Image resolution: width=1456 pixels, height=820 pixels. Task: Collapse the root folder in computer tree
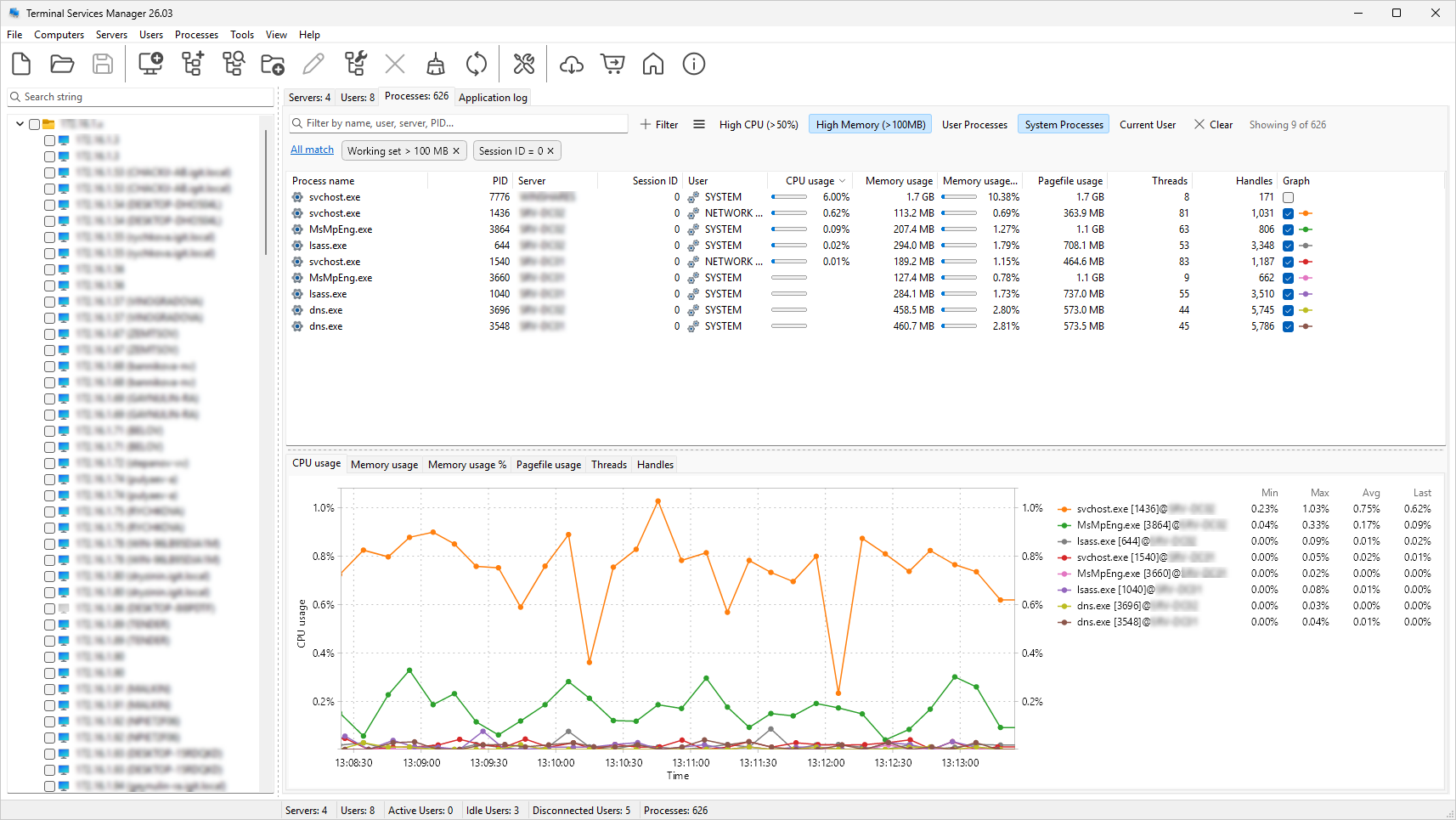(20, 124)
